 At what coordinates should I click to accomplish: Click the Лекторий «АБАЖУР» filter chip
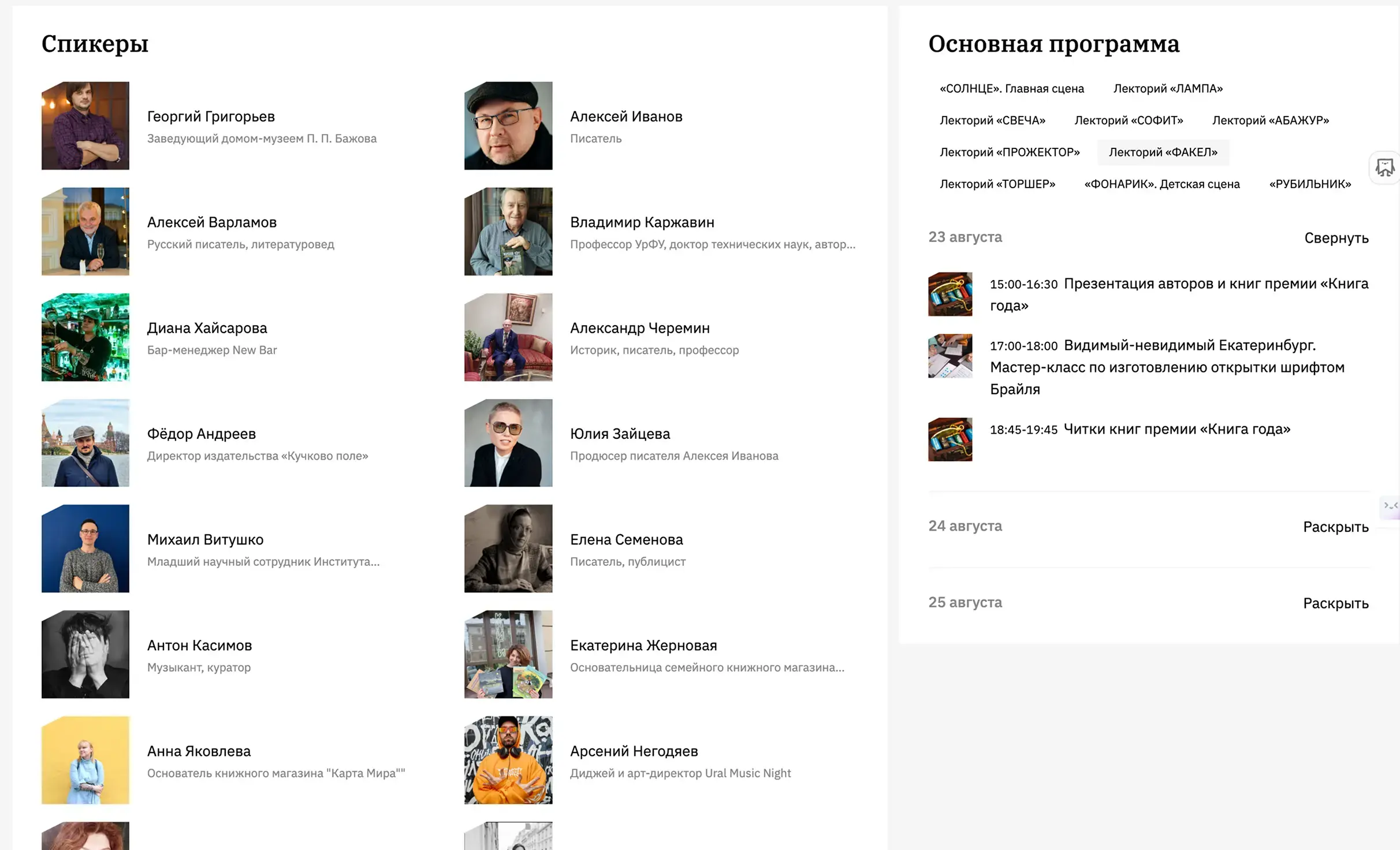[1270, 120]
